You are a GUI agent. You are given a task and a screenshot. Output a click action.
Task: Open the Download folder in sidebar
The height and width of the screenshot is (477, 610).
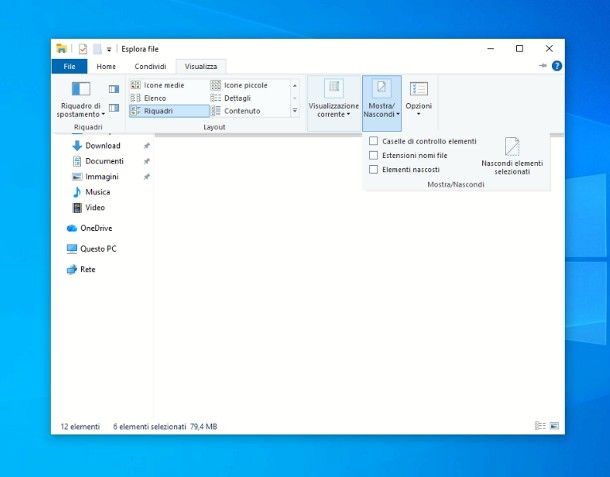pos(96,146)
